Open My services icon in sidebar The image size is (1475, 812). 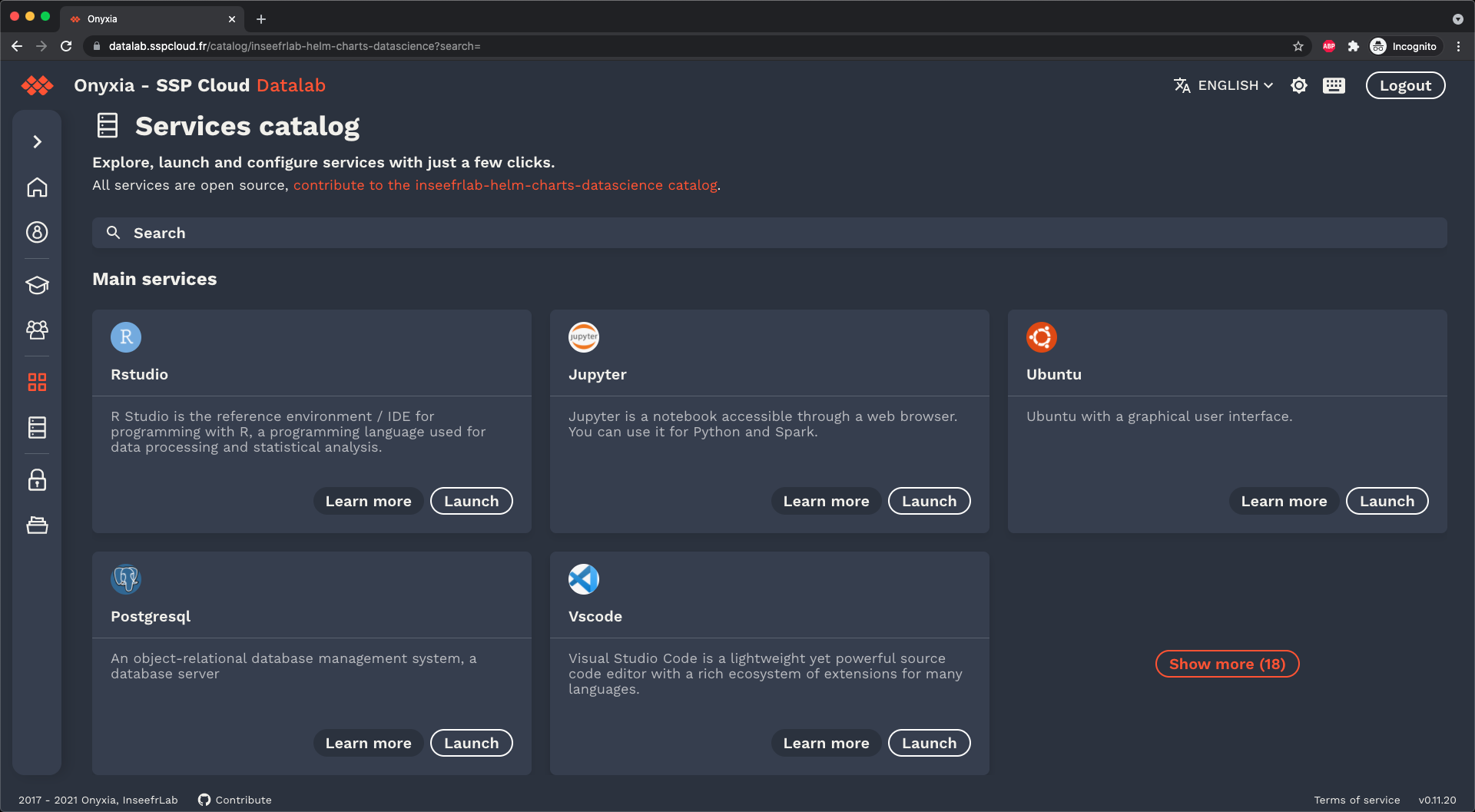point(37,427)
